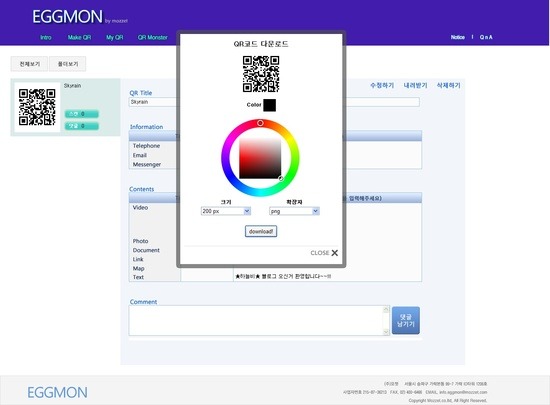Click the green comment count badge
The image size is (550, 405).
(82, 126)
